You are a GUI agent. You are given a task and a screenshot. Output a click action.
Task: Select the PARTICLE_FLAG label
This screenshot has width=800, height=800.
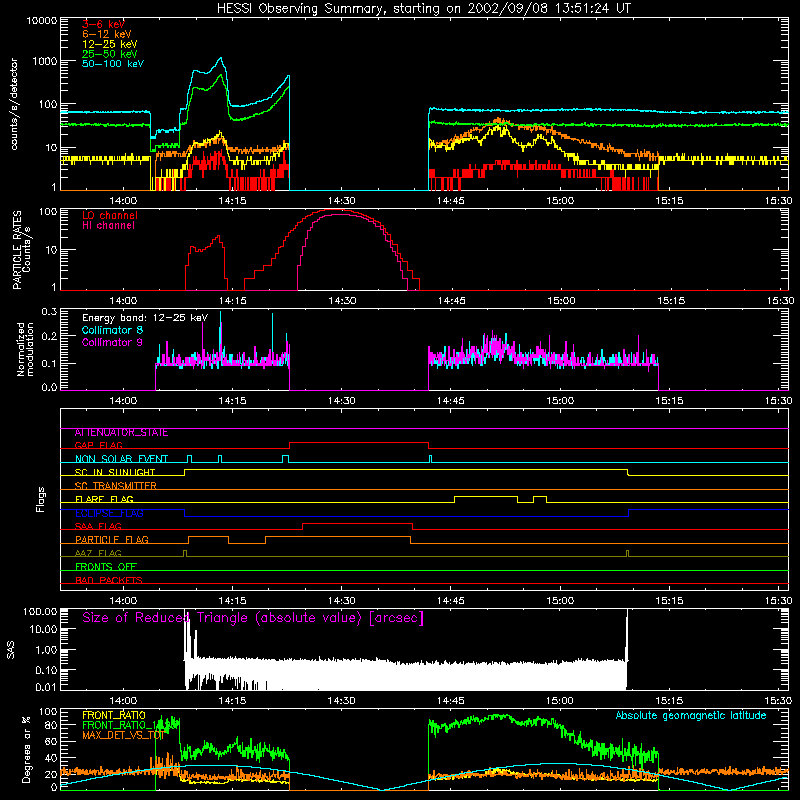pyautogui.click(x=111, y=540)
